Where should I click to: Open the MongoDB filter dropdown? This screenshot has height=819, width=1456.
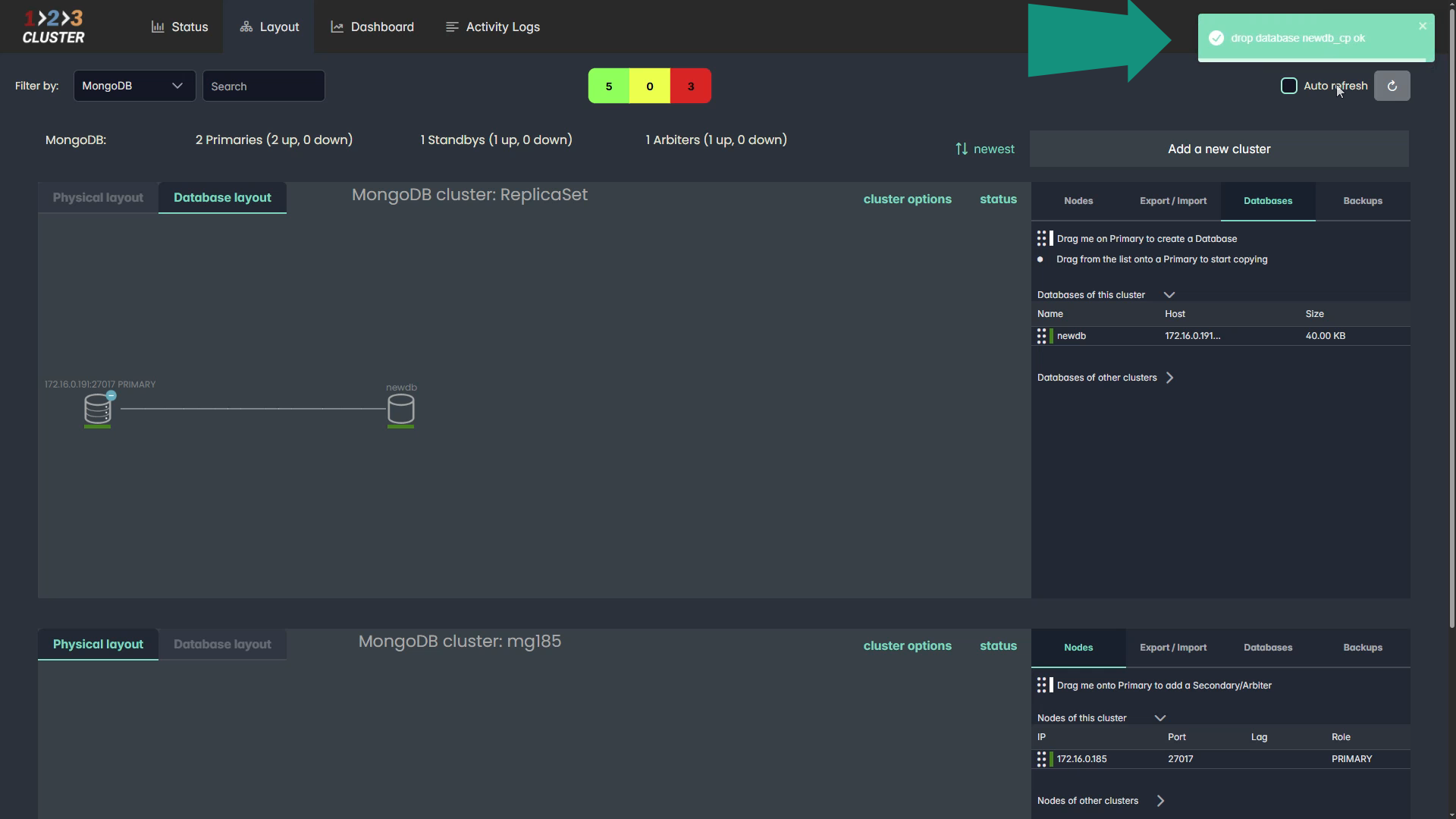134,86
